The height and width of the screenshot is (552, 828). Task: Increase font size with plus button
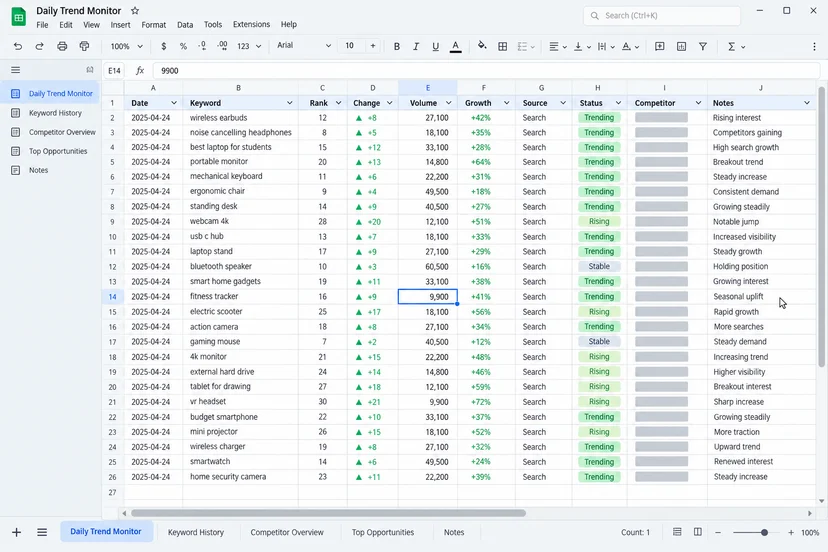[373, 46]
